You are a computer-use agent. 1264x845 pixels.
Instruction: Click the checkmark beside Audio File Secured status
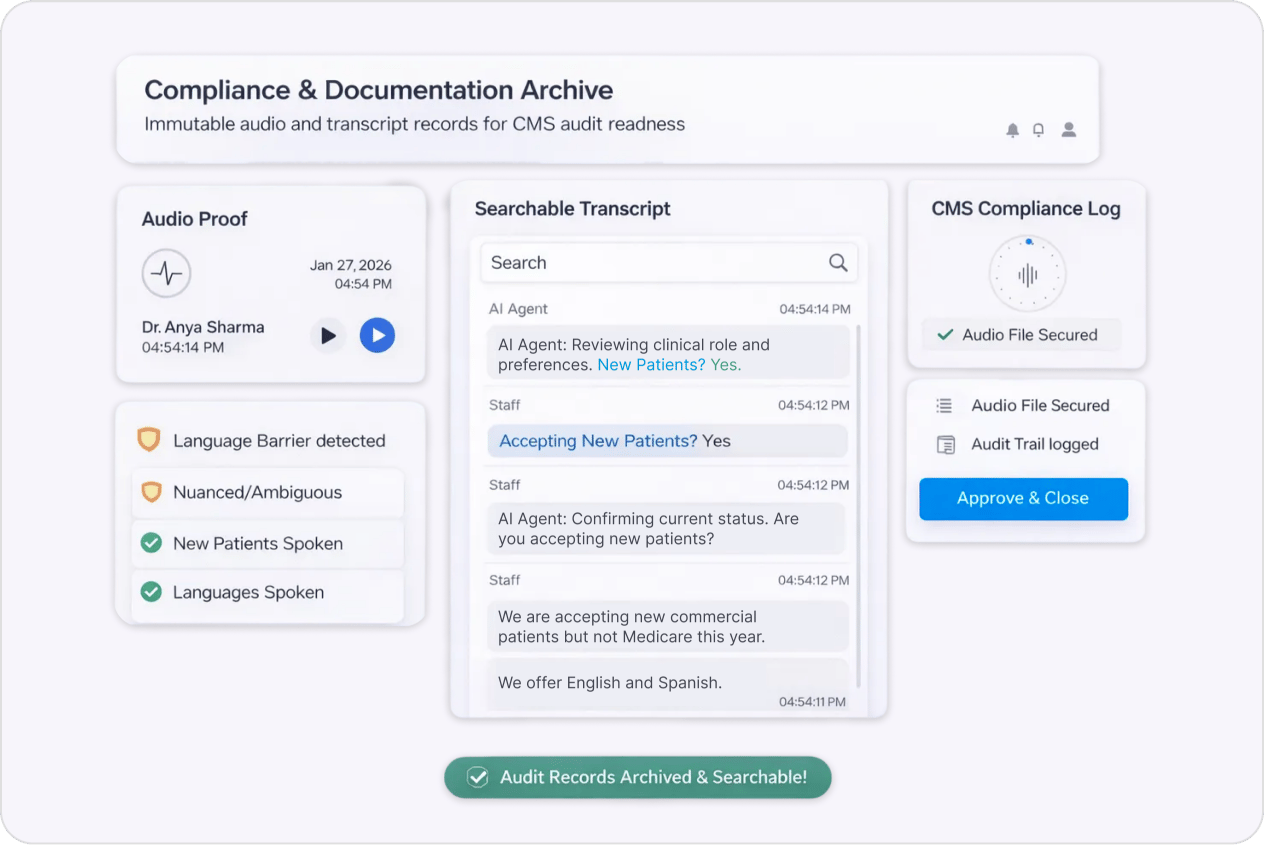(x=943, y=335)
